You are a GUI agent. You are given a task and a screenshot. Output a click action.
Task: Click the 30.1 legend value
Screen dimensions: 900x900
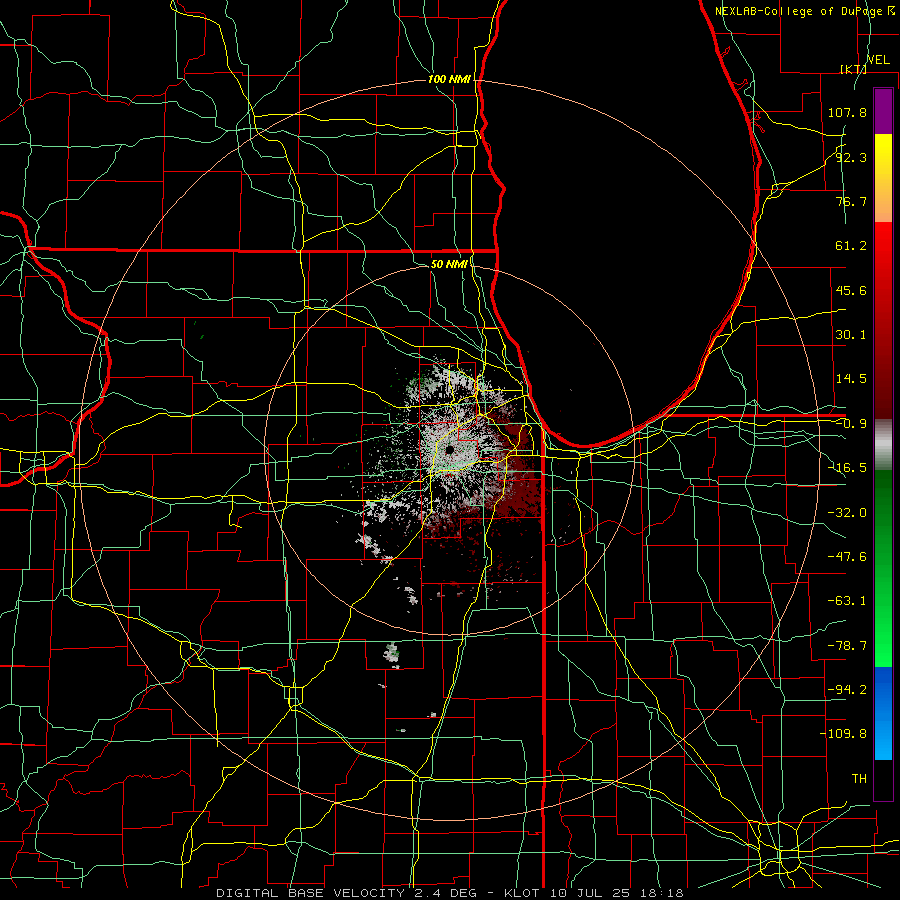pyautogui.click(x=851, y=335)
